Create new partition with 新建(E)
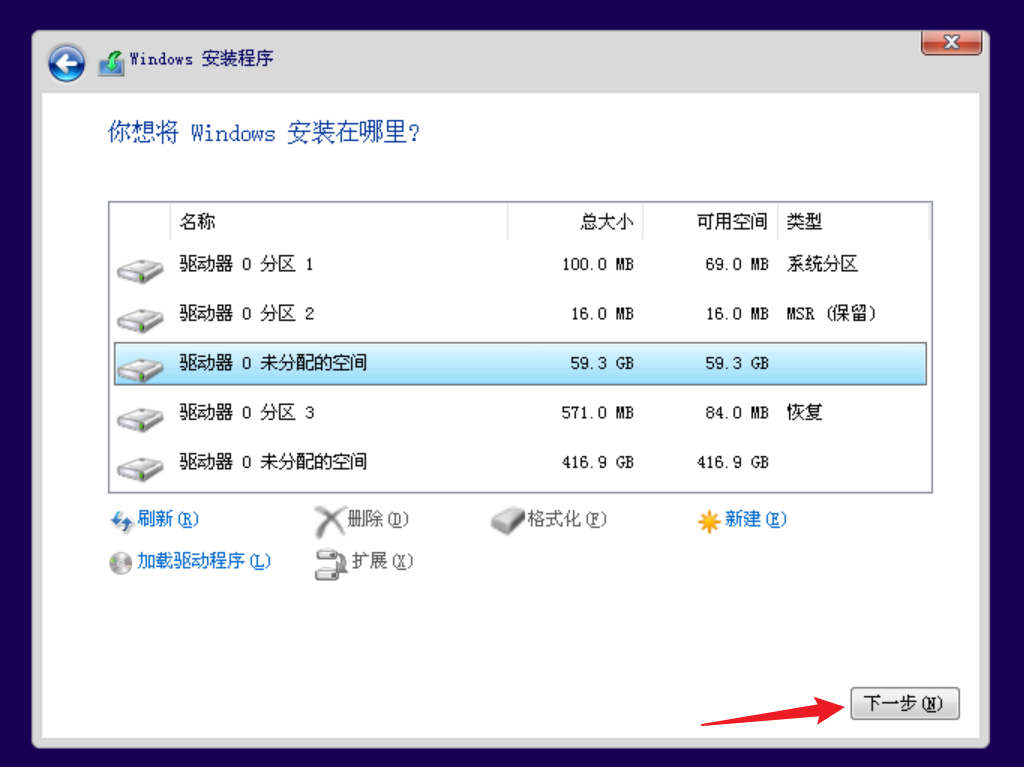This screenshot has height=767, width=1024. coord(756,519)
